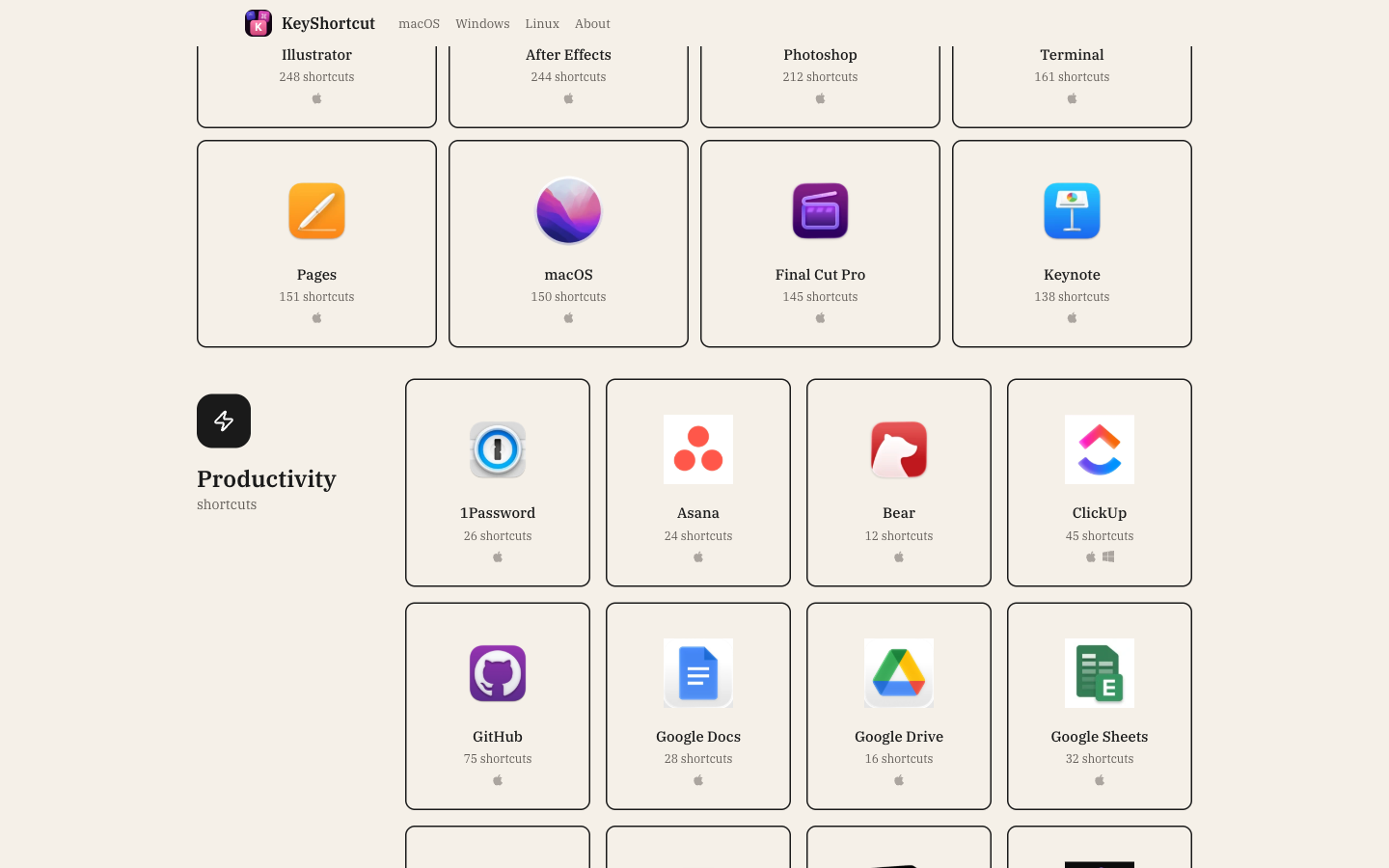Viewport: 1389px width, 868px height.
Task: Select the Bear app icon
Action: (x=899, y=449)
